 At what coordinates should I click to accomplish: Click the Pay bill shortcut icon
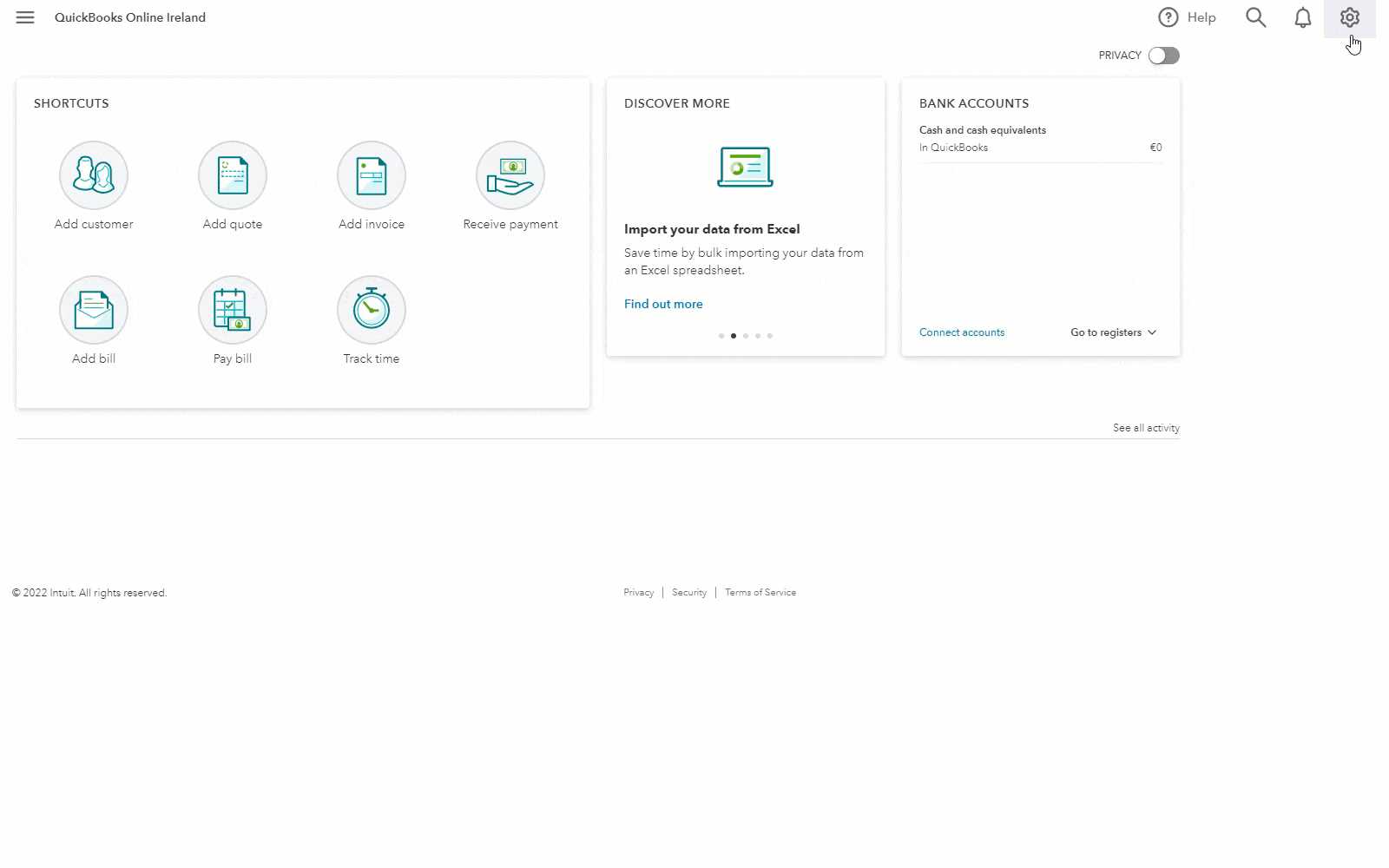click(x=233, y=310)
